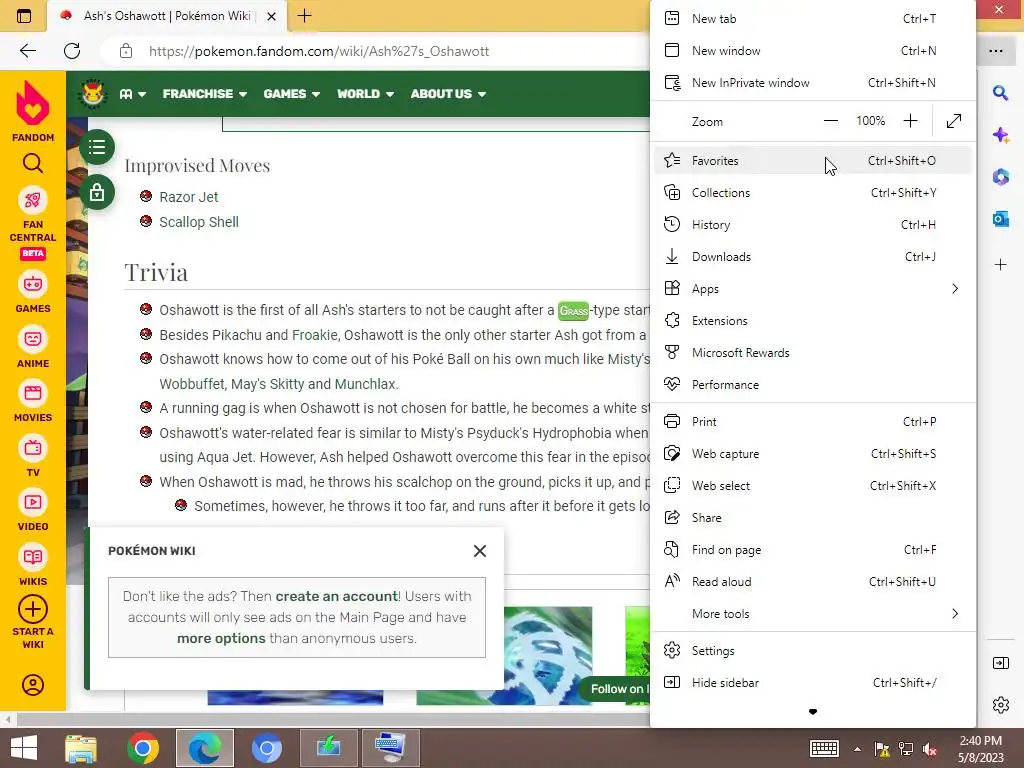This screenshot has width=1024, height=768.
Task: Expand the Explore book-icon dropdown
Action: pos(133,94)
